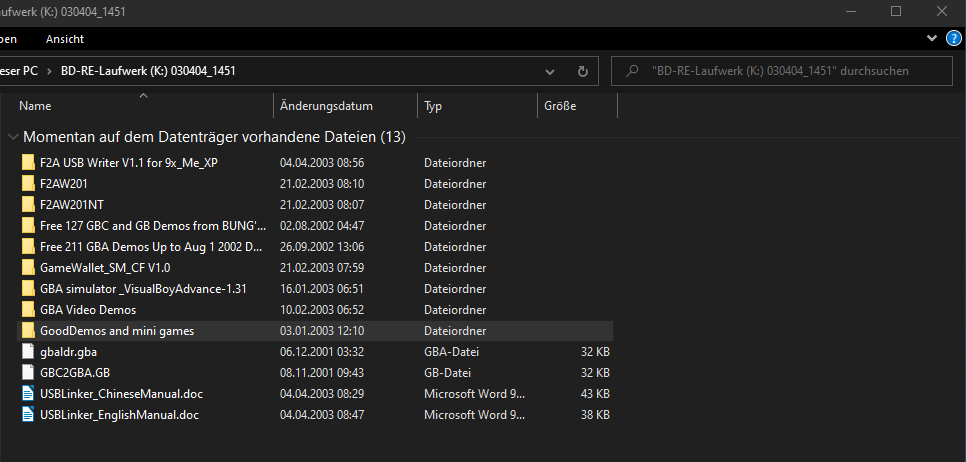The height and width of the screenshot is (462, 966).
Task: Click folder icon of GBA simulator VisualBoyAdvance
Action: coord(28,288)
